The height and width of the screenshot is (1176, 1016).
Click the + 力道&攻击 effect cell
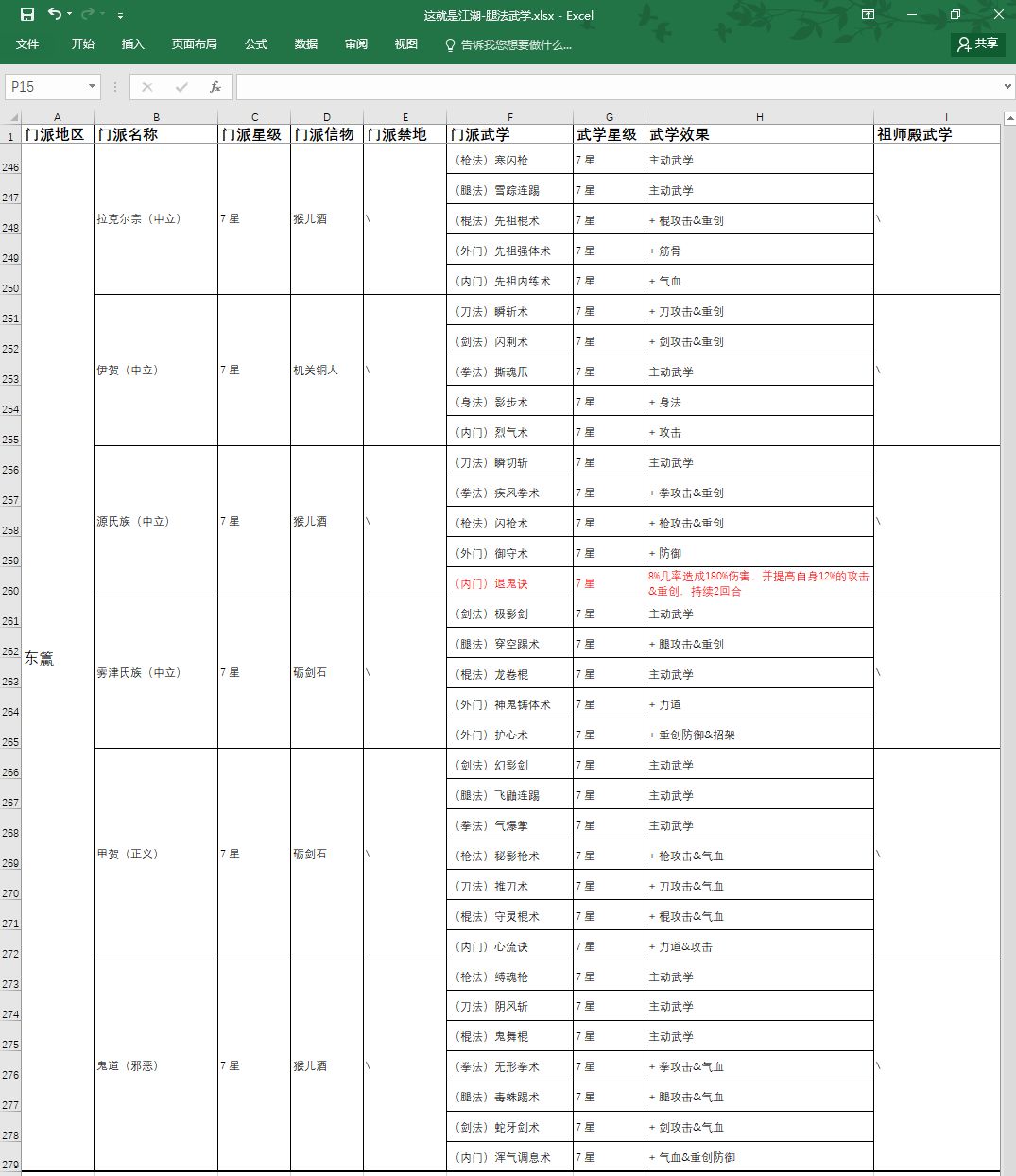click(x=760, y=946)
